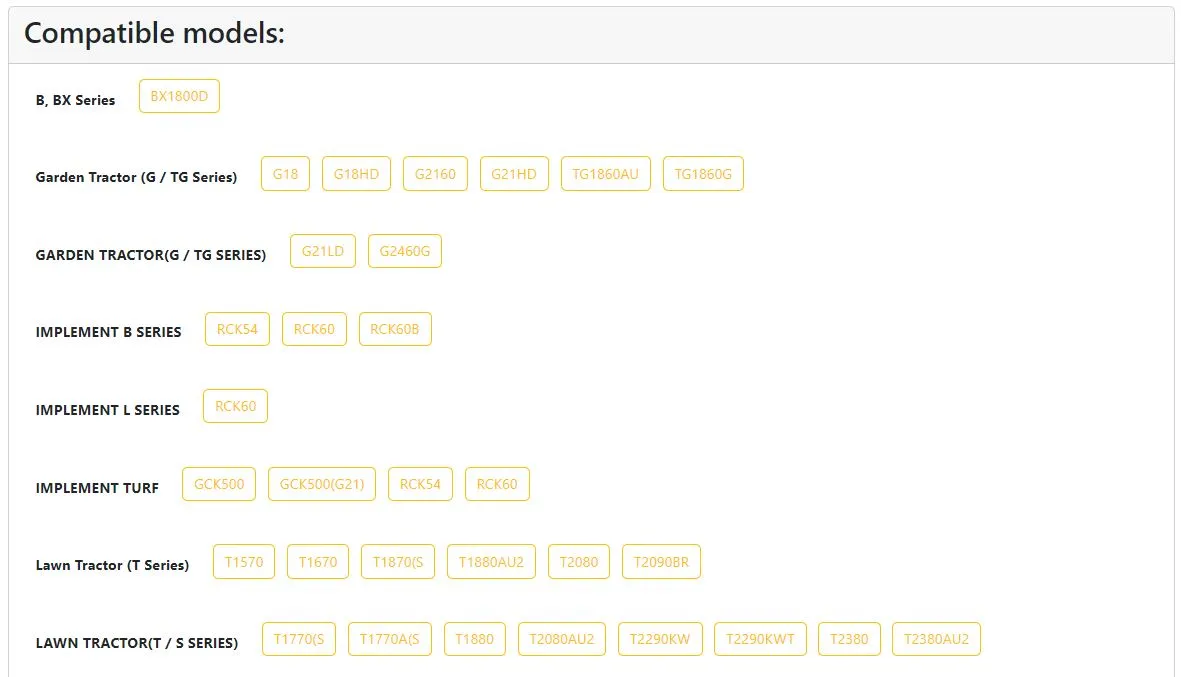
Task: Choose the G18HD model button
Action: tap(356, 174)
